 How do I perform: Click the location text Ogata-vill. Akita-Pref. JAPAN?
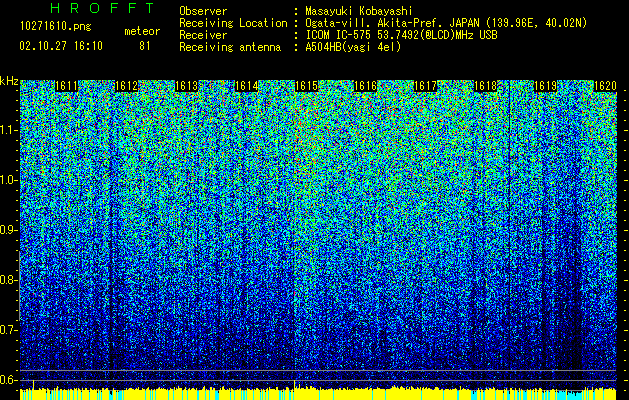click(392, 23)
